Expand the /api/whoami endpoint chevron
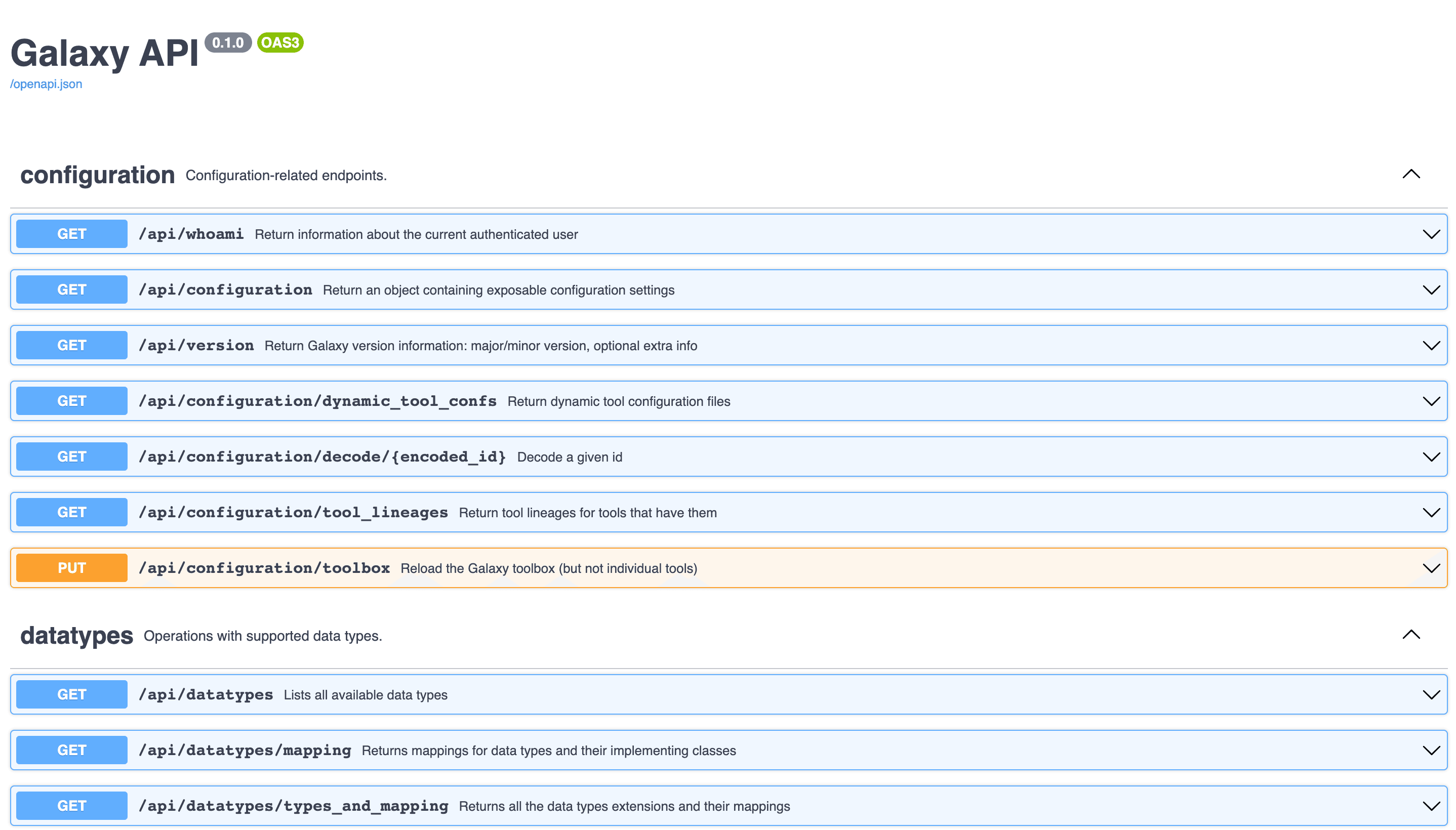This screenshot has width=1456, height=830. point(1431,233)
